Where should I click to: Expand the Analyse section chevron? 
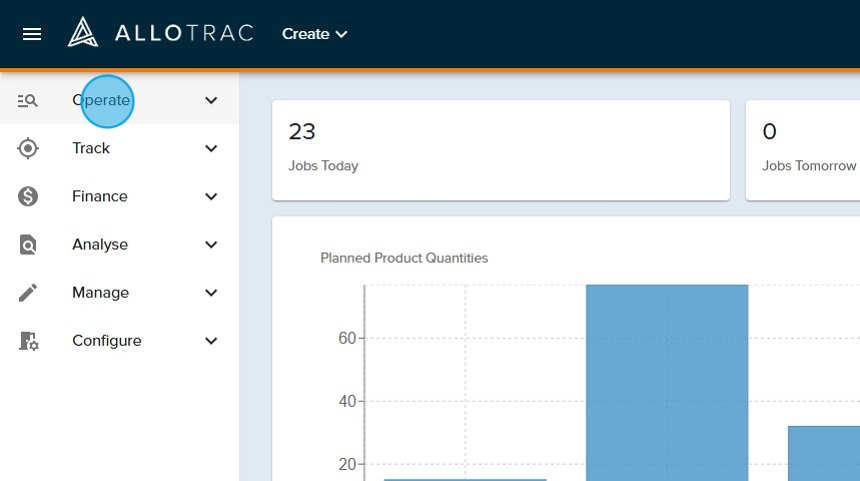click(x=211, y=244)
